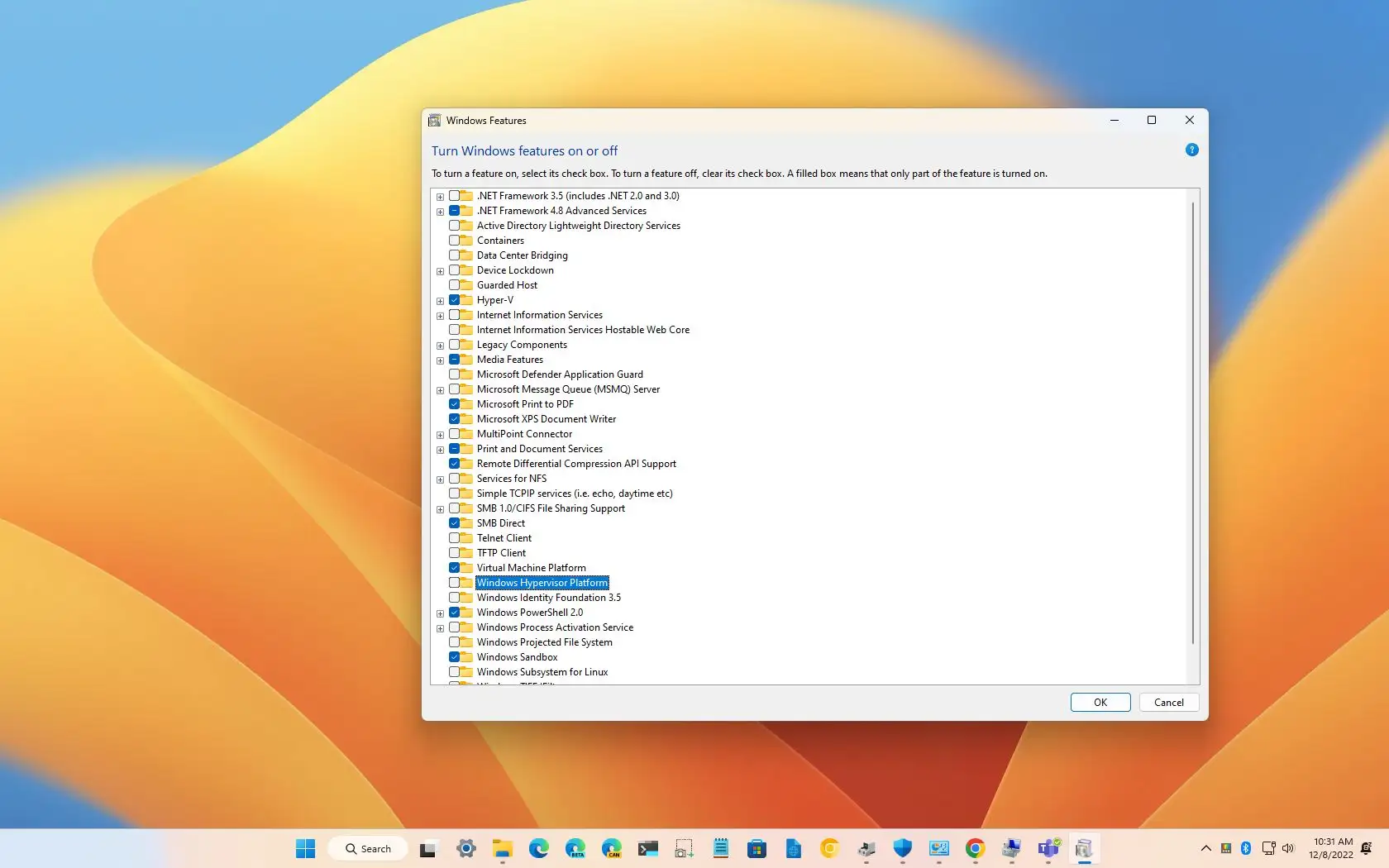Image resolution: width=1389 pixels, height=868 pixels.
Task: Launch Google Chrome from the taskbar
Action: point(976,848)
